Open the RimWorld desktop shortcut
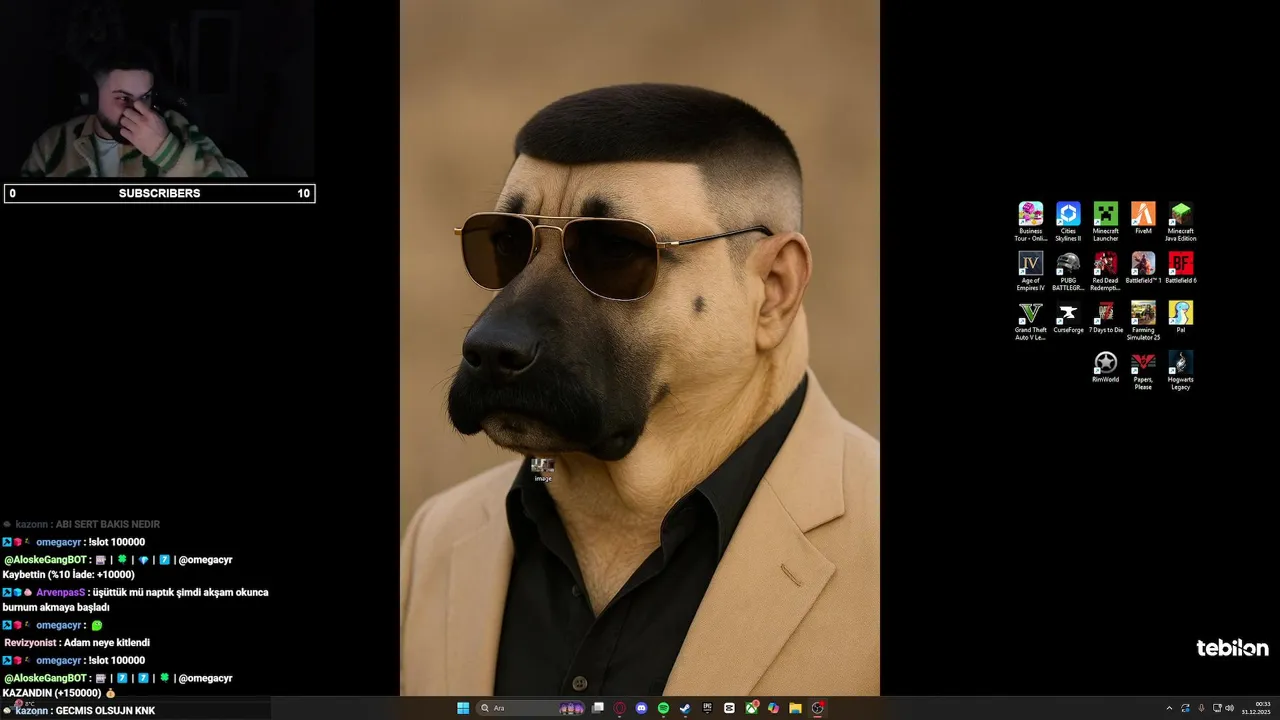Screen dimensions: 1280x720 [1105, 367]
